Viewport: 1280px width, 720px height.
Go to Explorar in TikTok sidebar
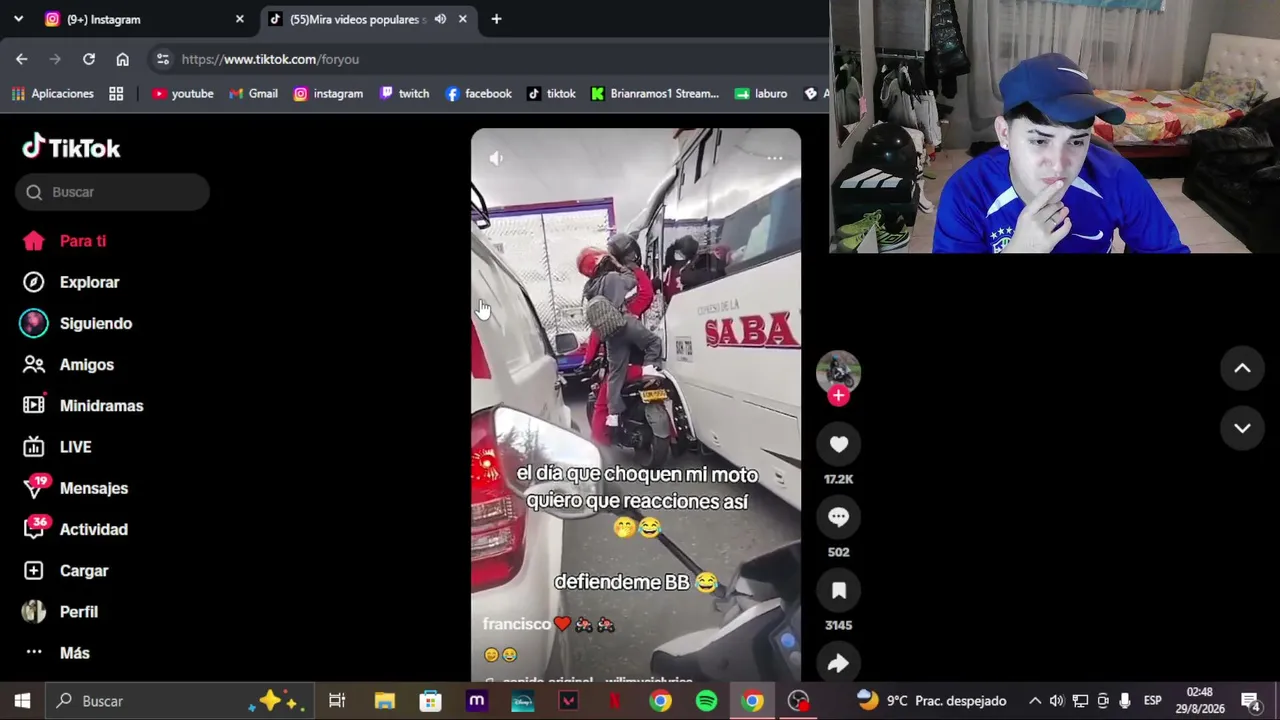70,282
